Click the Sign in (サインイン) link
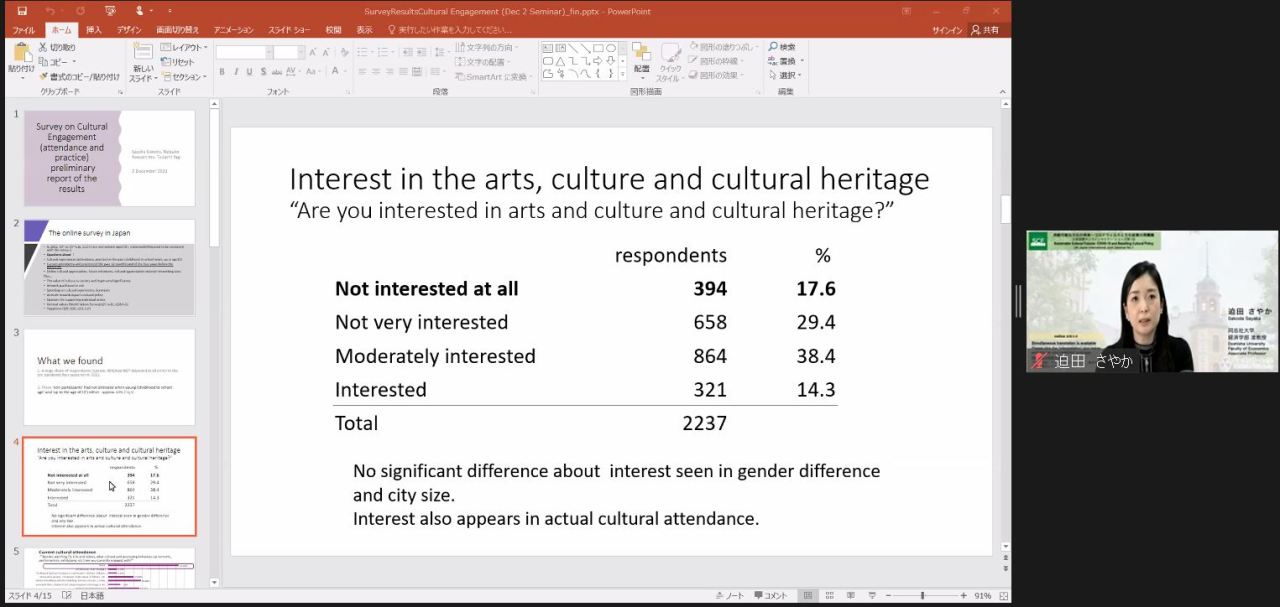This screenshot has width=1280, height=607. click(x=946, y=30)
